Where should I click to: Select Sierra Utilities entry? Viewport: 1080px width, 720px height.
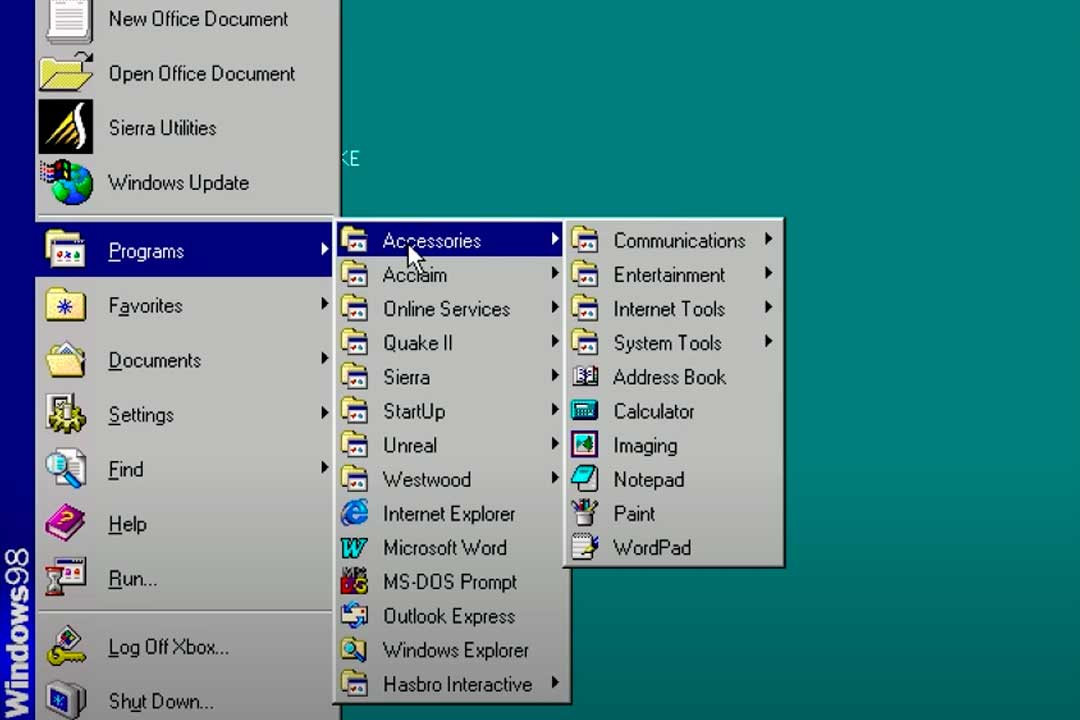pyautogui.click(x=185, y=127)
